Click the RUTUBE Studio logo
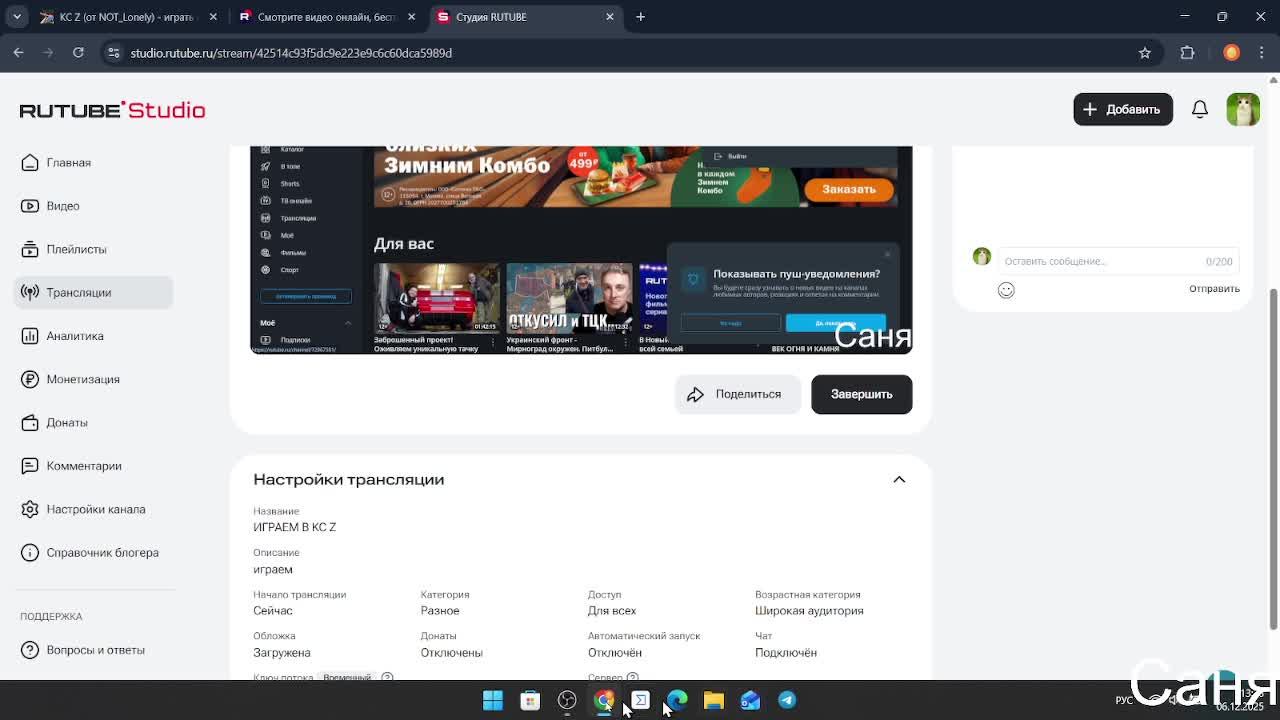 point(112,110)
